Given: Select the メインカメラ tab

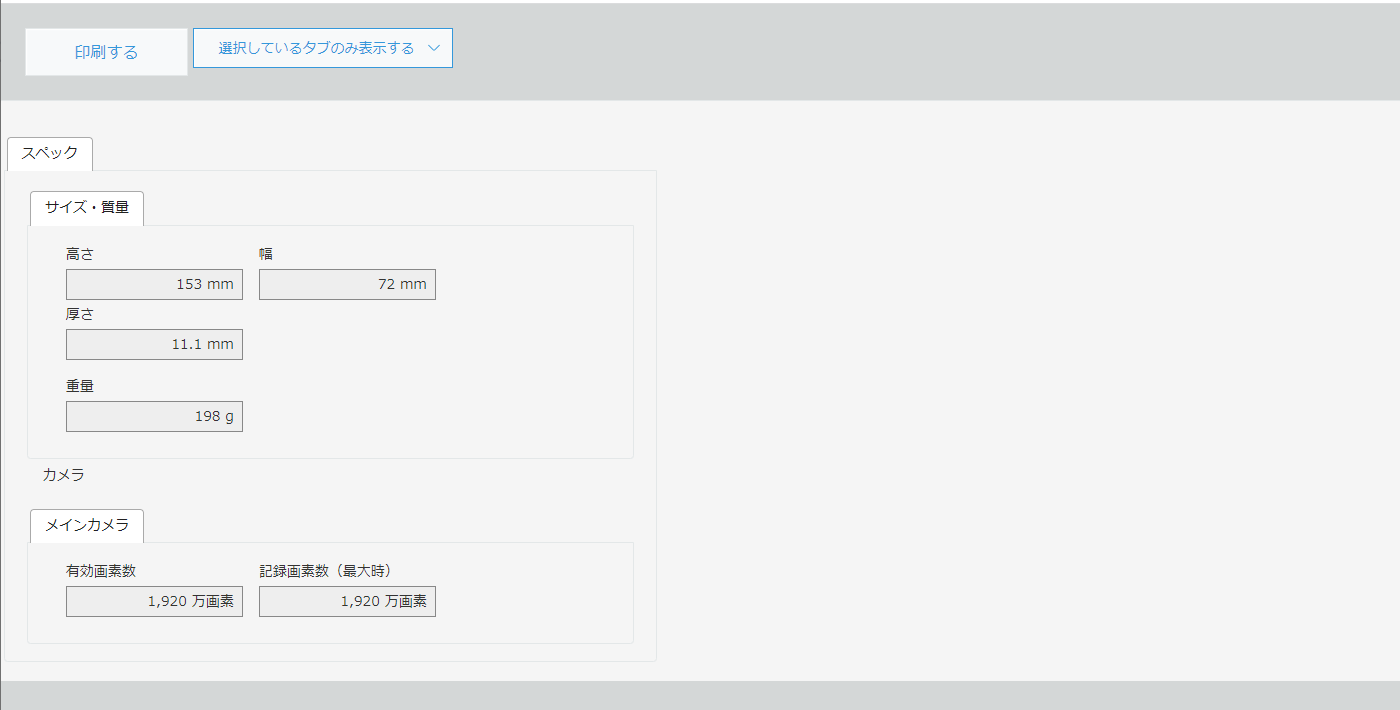Looking at the screenshot, I should coord(86,526).
